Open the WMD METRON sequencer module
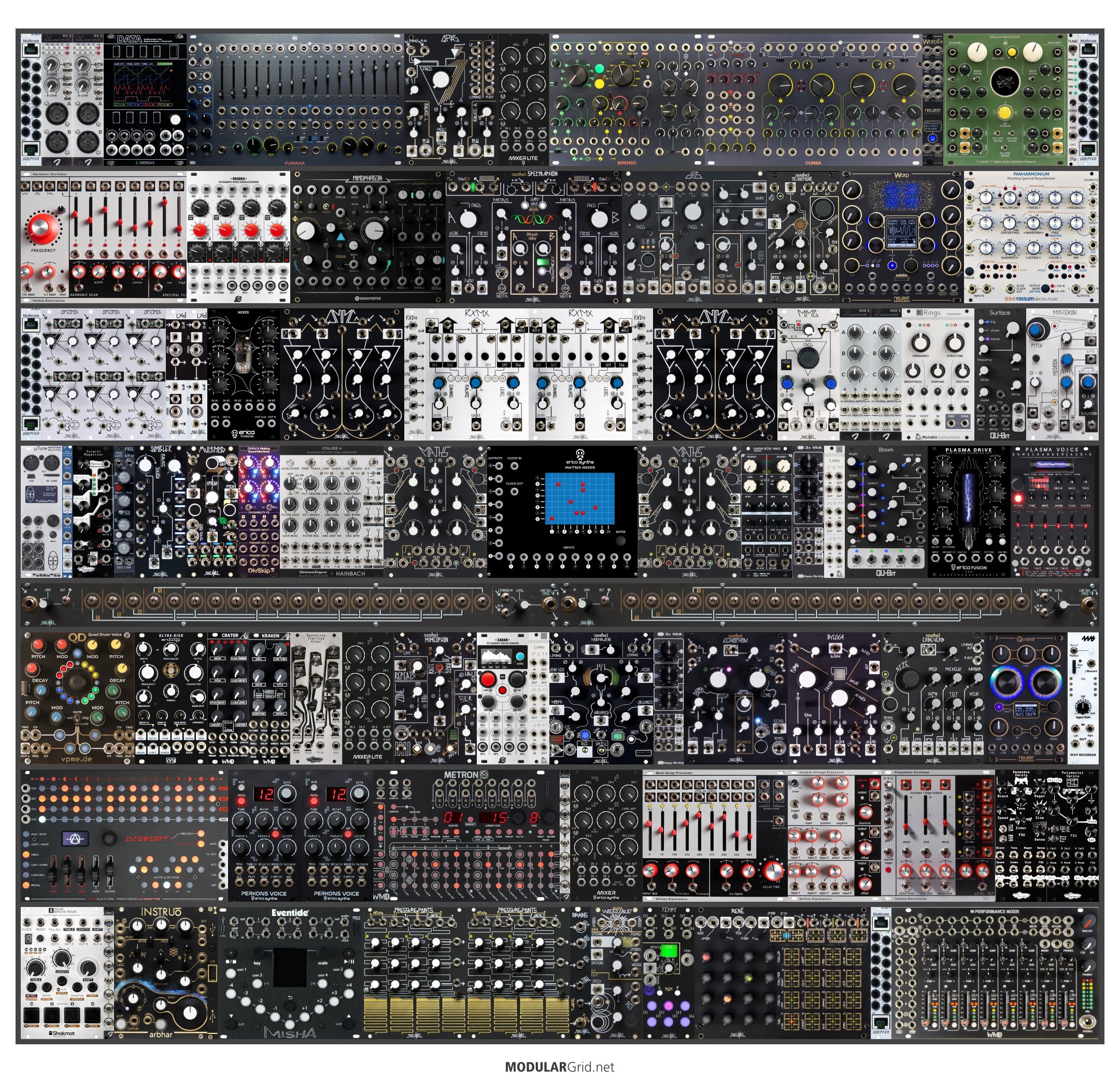The height and width of the screenshot is (1078, 1120). coord(466,835)
